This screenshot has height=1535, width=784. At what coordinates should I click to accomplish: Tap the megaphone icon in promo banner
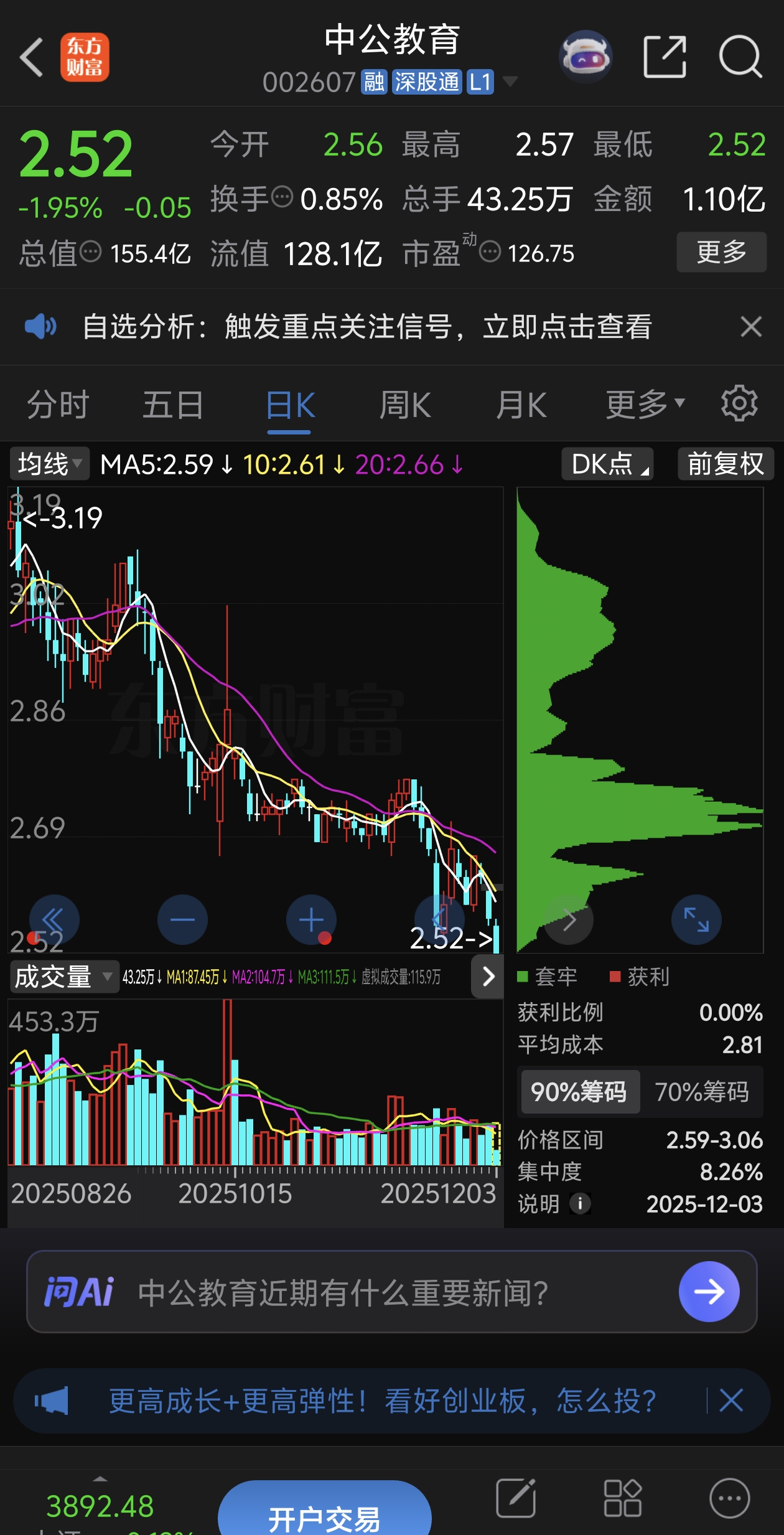pos(51,1401)
